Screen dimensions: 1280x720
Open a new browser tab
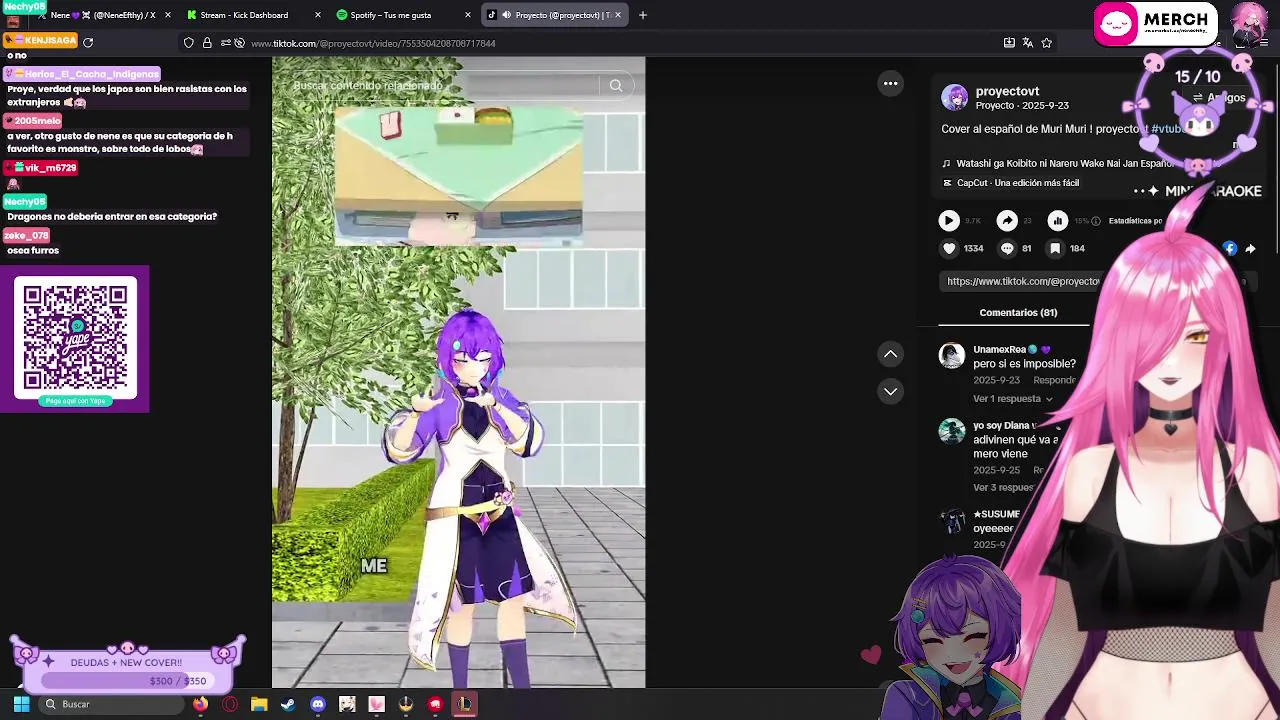tap(642, 15)
